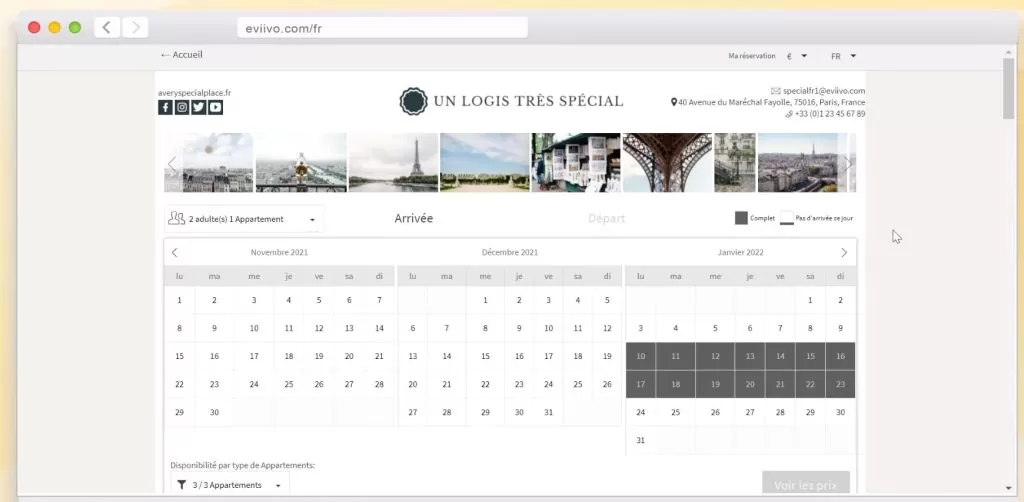
Task: Select December 31 in the calendar
Action: 549,413
